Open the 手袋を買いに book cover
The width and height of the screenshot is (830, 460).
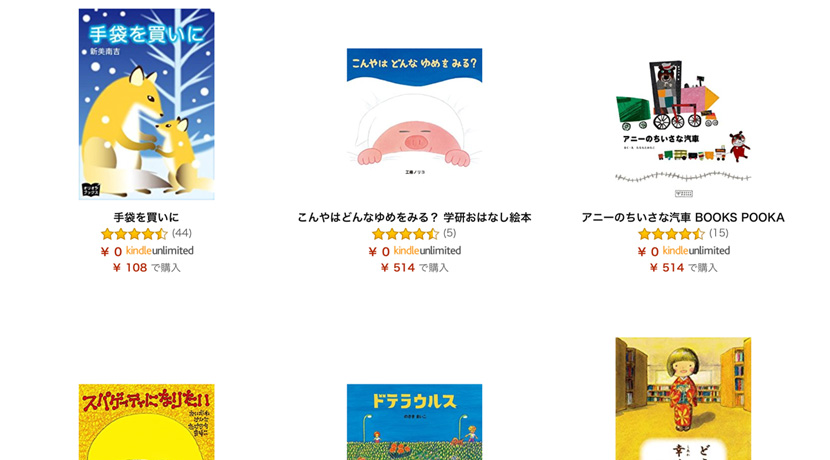(147, 104)
